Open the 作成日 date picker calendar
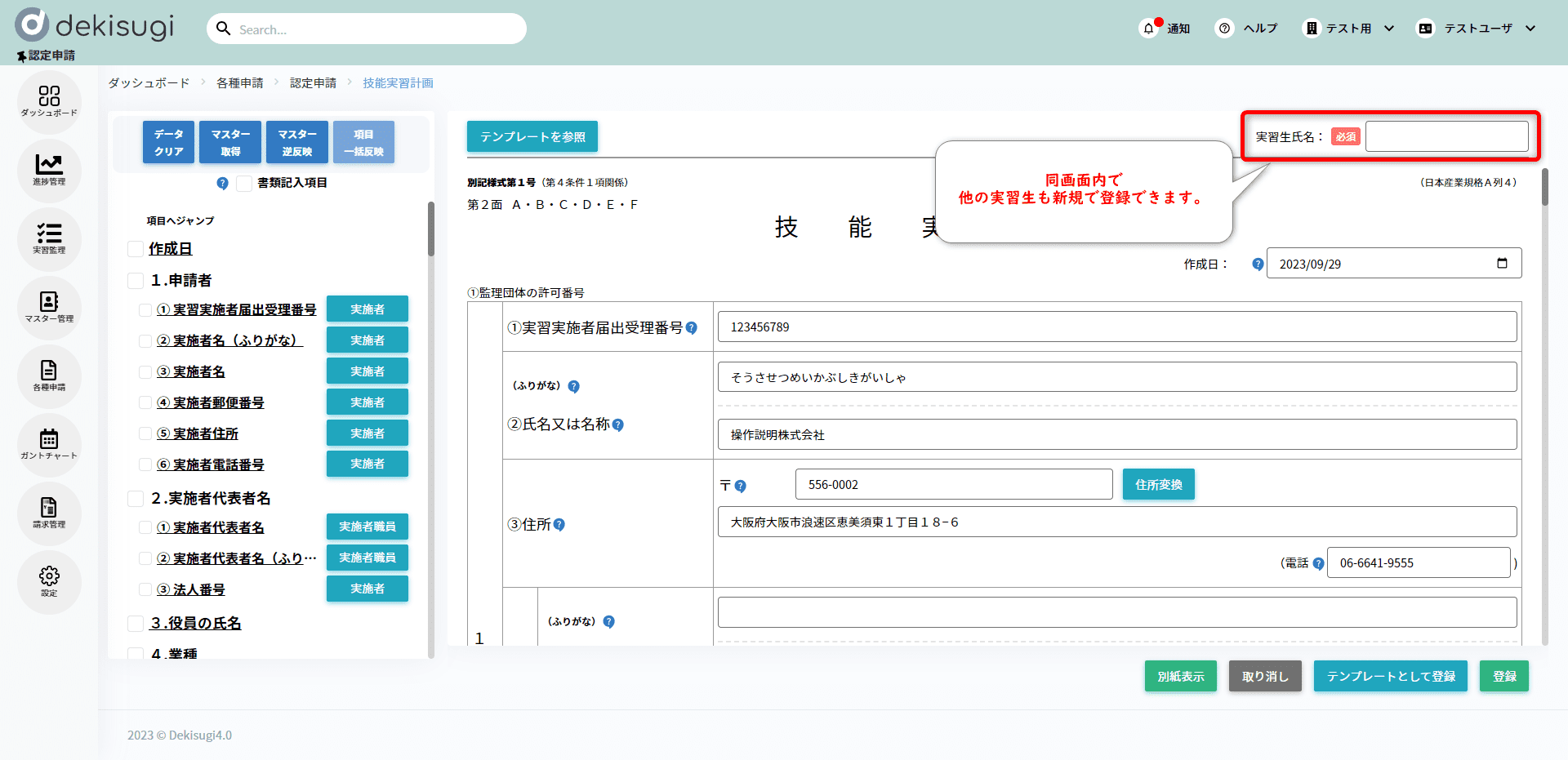 [1501, 264]
